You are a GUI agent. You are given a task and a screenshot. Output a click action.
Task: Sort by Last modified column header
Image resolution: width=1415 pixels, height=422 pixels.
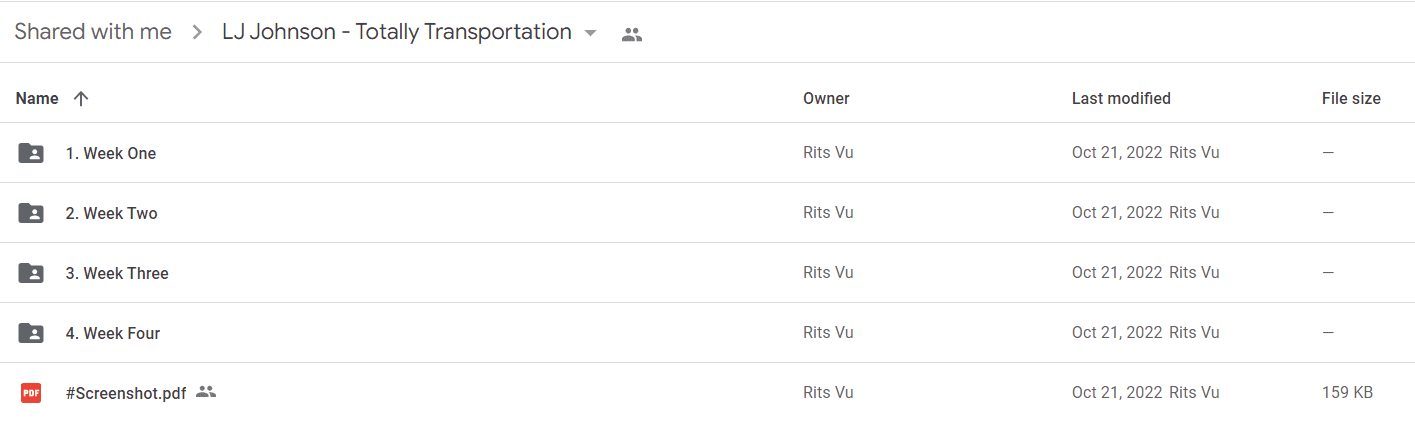point(1121,98)
